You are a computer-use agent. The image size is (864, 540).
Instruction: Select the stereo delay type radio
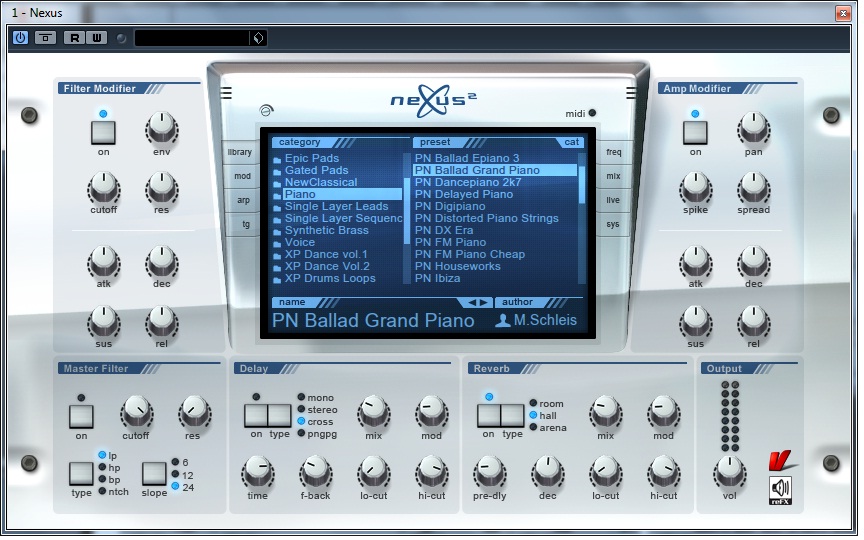tap(301, 409)
